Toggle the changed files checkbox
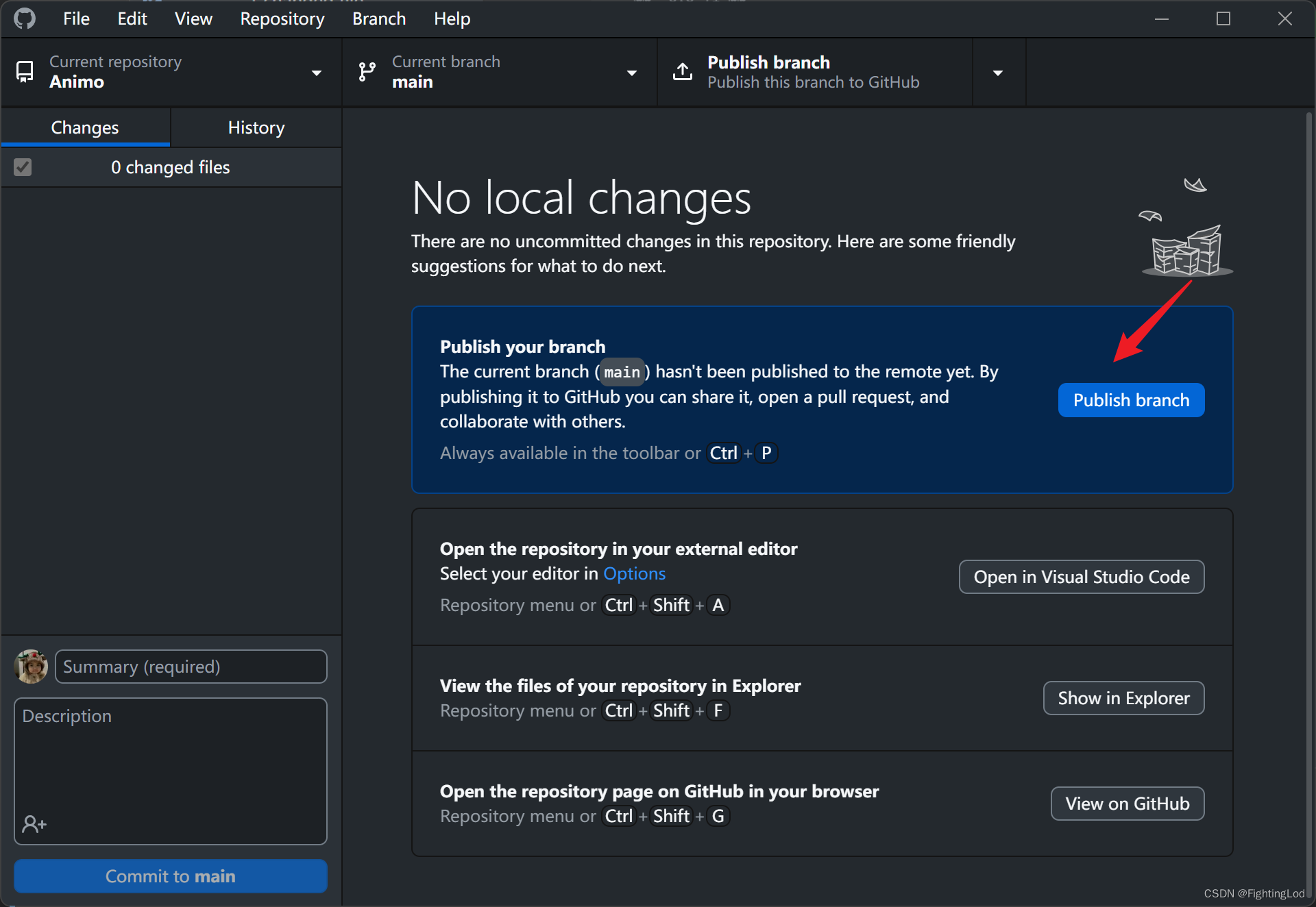 coord(24,167)
